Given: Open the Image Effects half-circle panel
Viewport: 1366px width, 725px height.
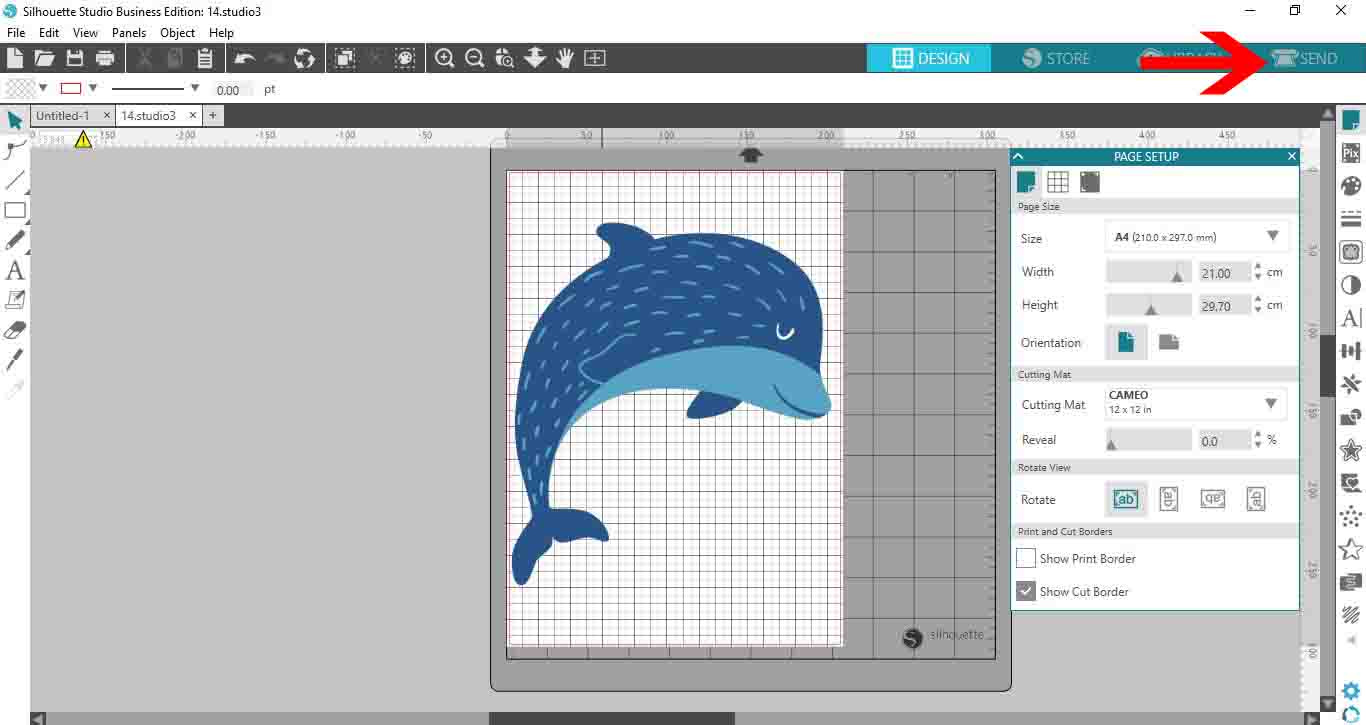Looking at the screenshot, I should [1351, 285].
